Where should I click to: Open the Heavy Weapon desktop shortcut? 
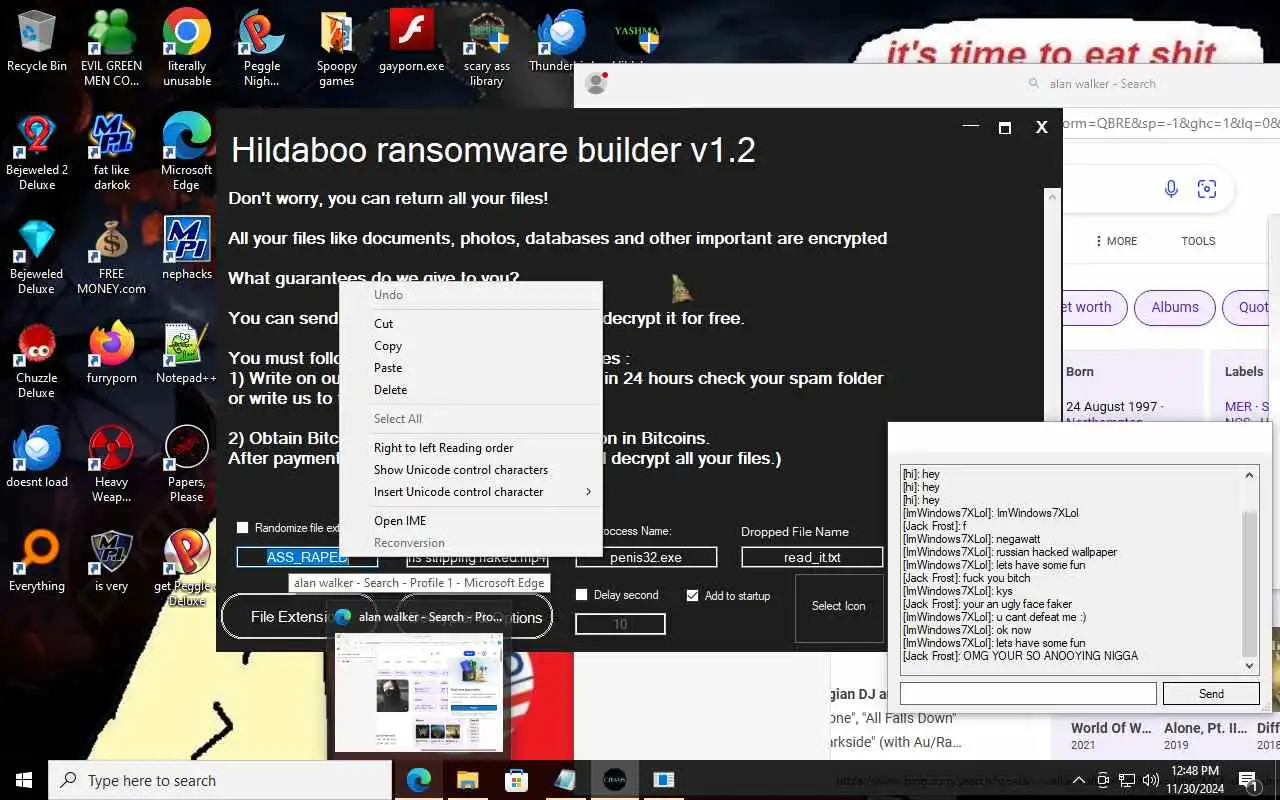112,464
